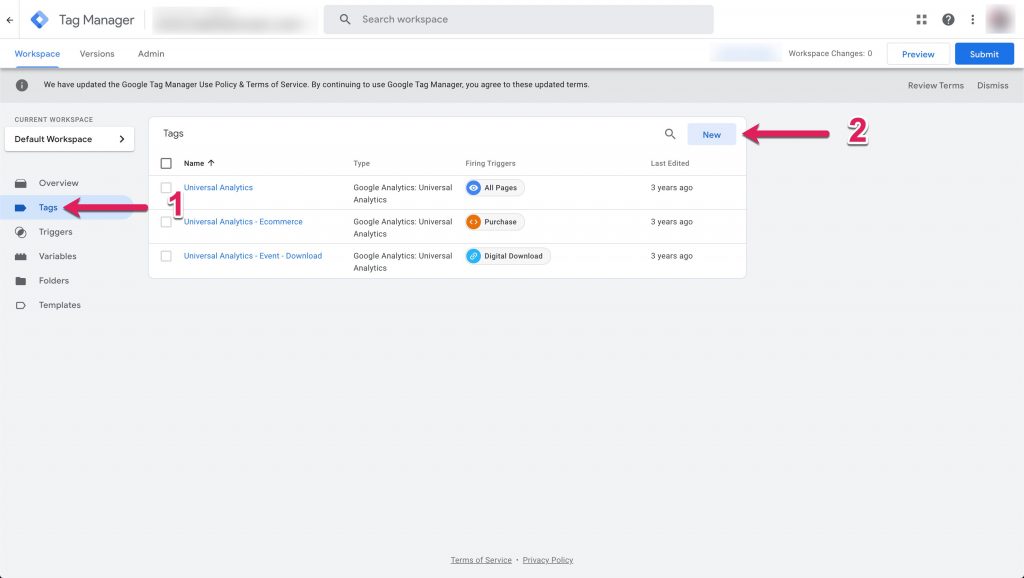This screenshot has width=1024, height=578.
Task: Check the Universal Analytics - Ecommerce checkbox
Action: (166, 222)
